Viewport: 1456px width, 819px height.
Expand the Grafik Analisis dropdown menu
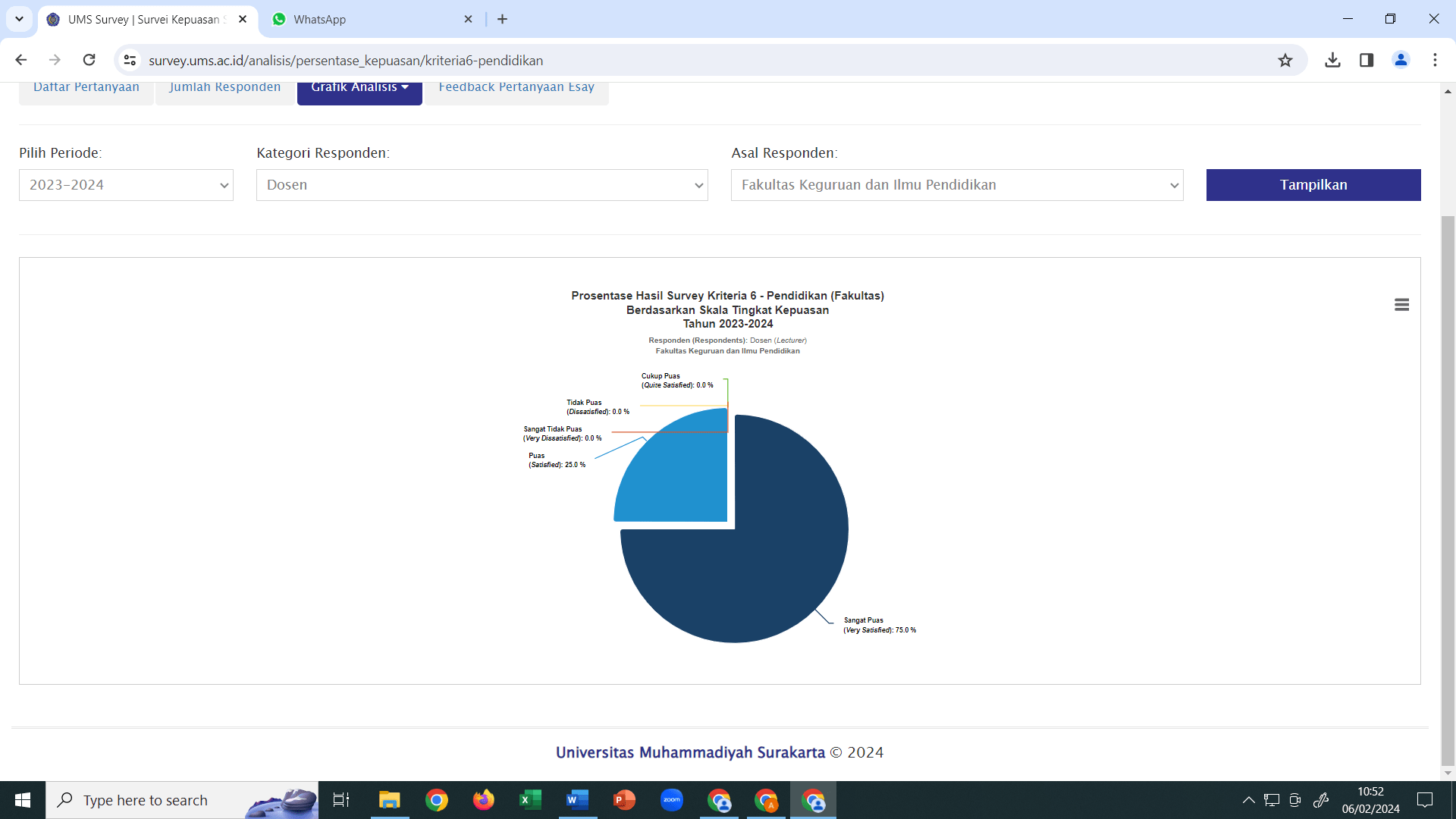tap(359, 89)
